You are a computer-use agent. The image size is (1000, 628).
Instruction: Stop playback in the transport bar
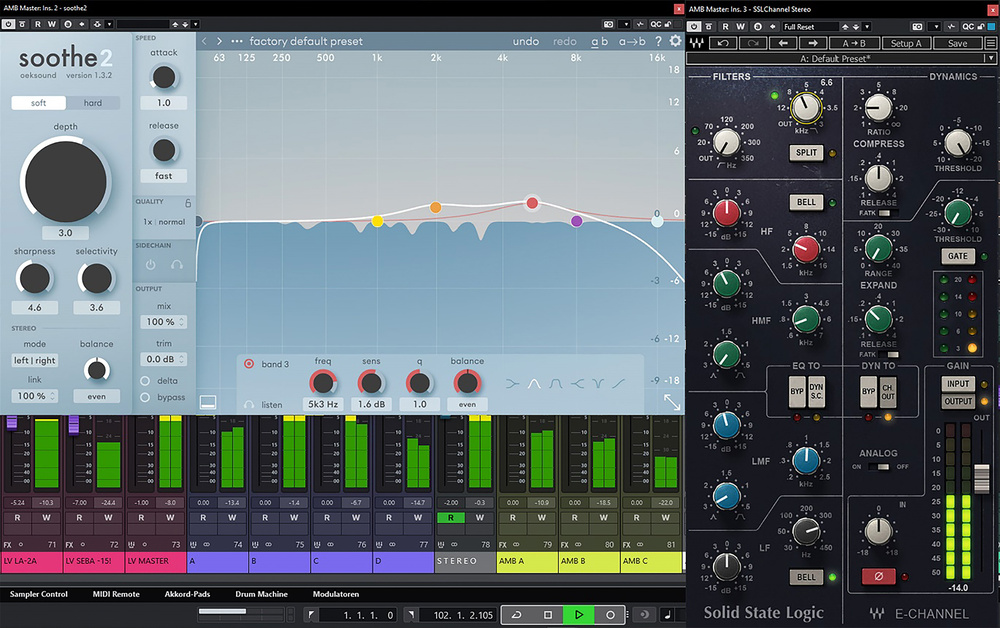547,615
